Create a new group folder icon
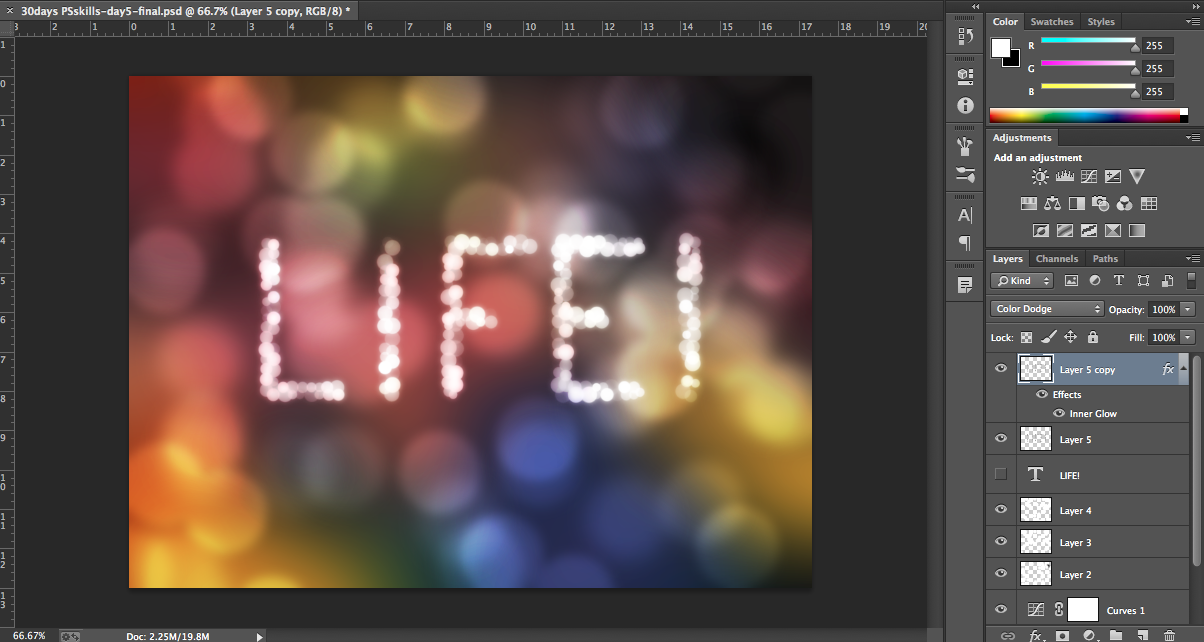This screenshot has height=642, width=1204. click(x=1116, y=635)
